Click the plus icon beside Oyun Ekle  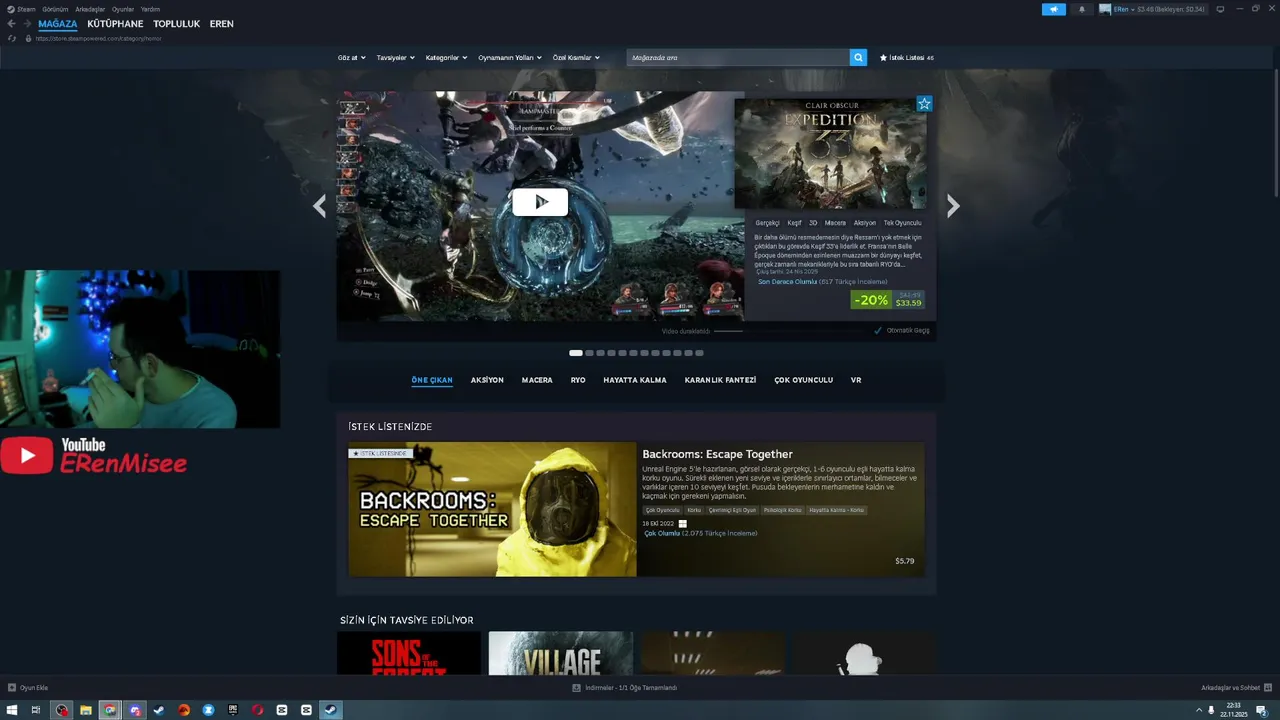pos(12,688)
